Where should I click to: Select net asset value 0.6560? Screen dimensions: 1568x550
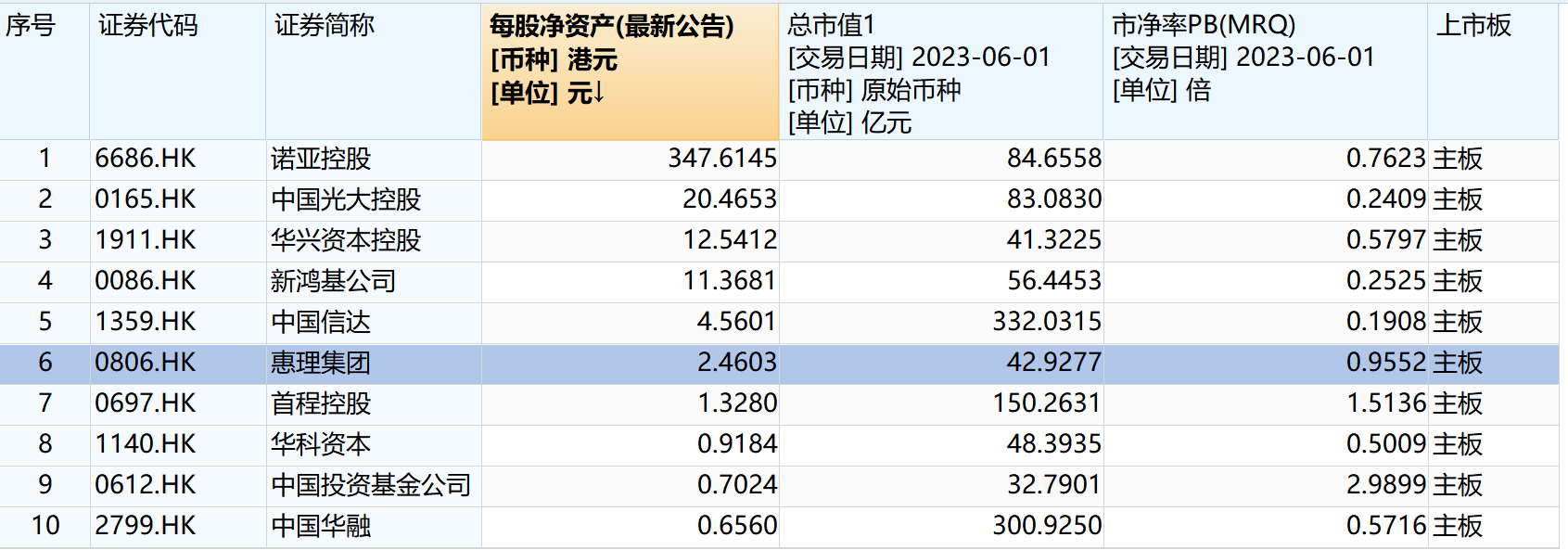737,526
